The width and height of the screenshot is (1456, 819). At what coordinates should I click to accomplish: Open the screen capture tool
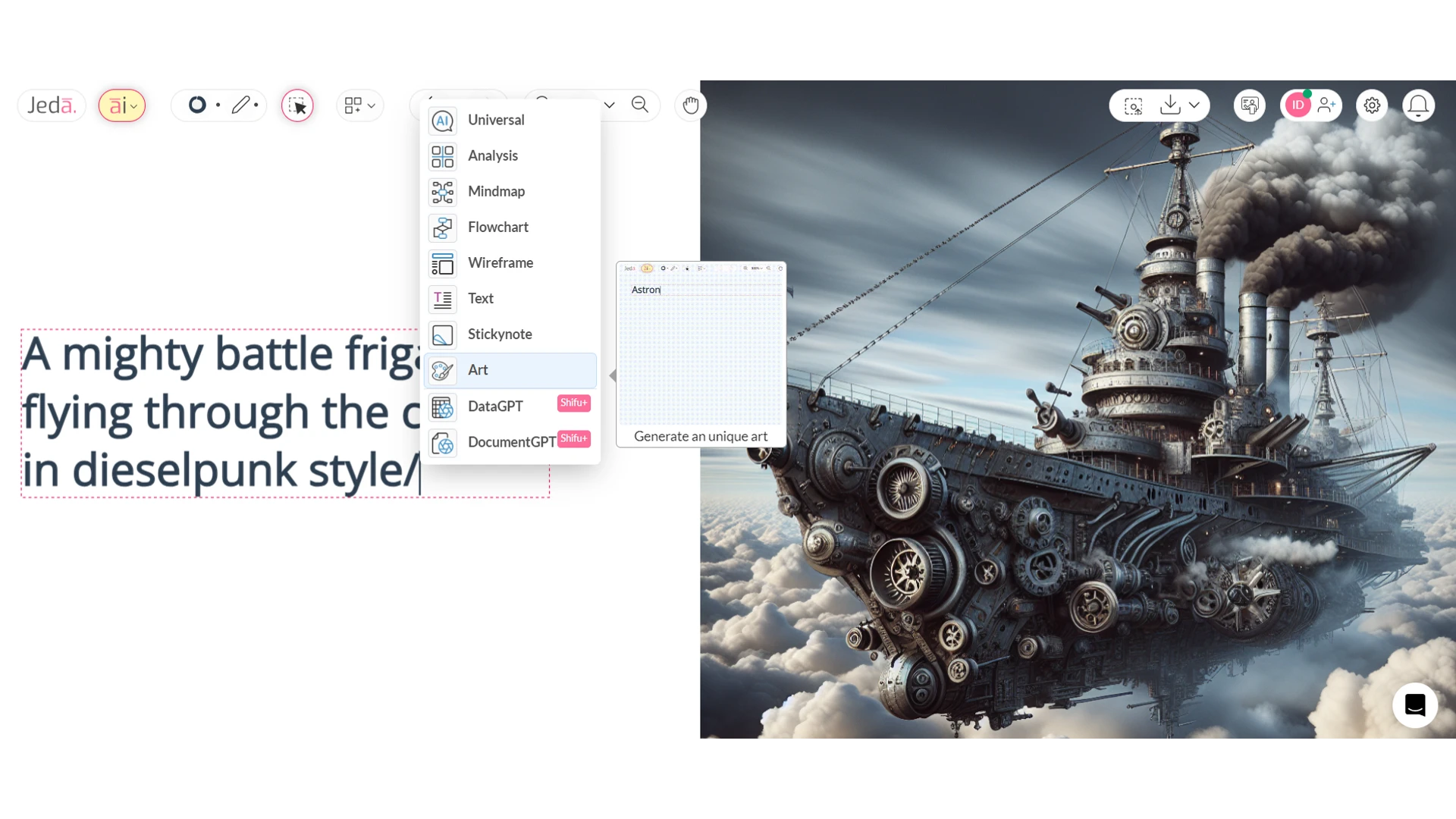pos(1131,105)
